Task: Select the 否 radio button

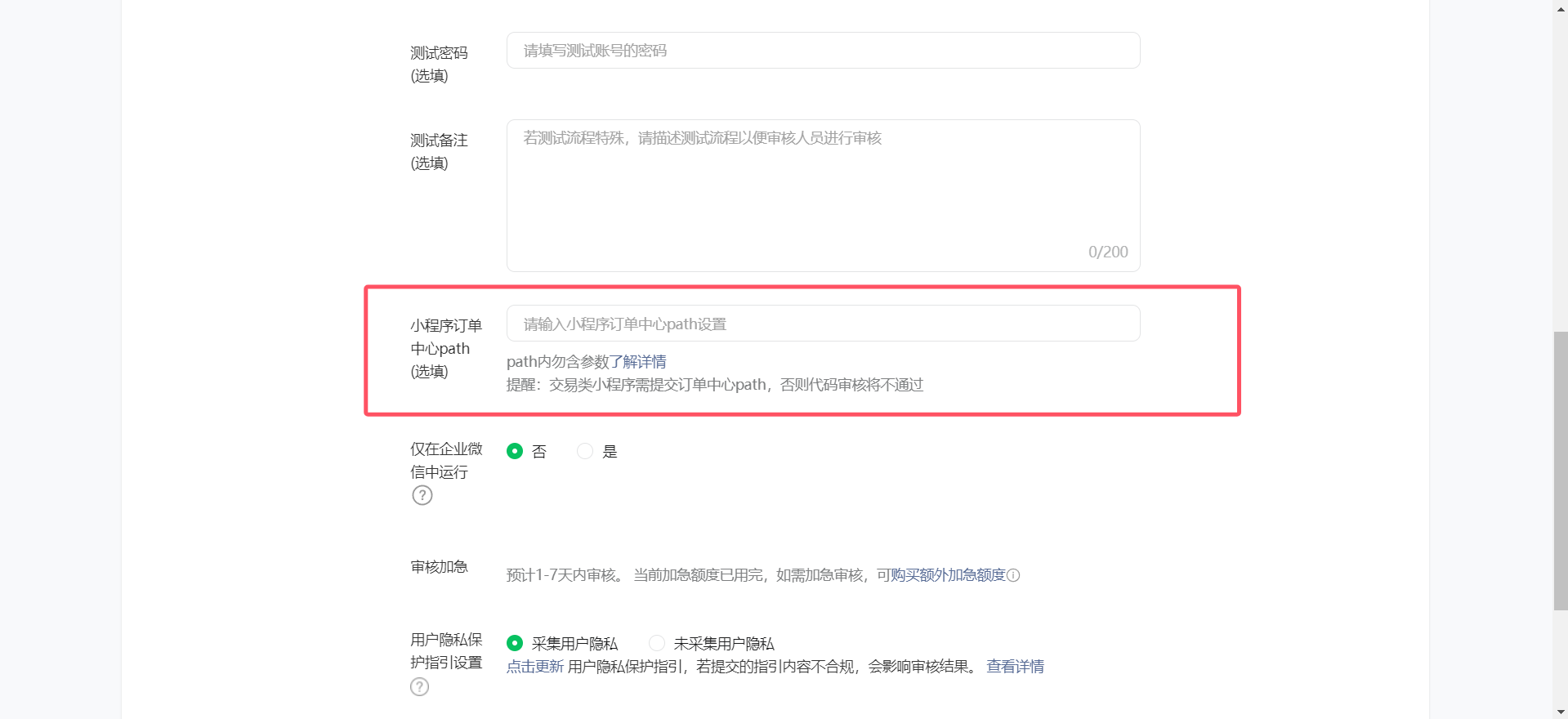Action: point(515,451)
